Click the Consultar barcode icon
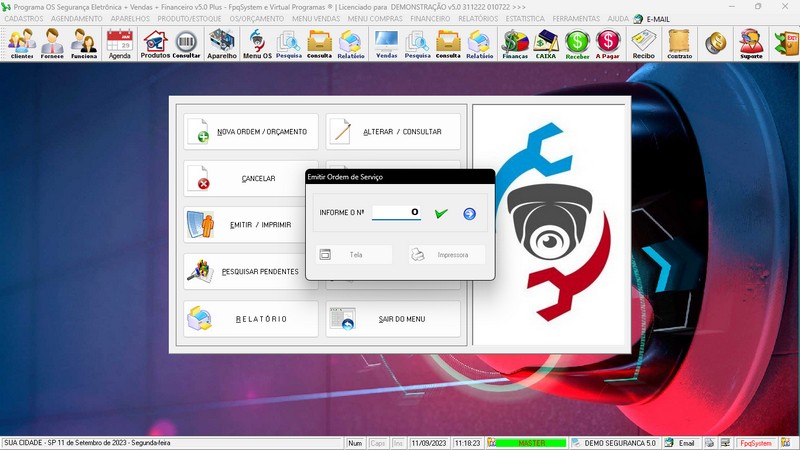 (x=186, y=43)
